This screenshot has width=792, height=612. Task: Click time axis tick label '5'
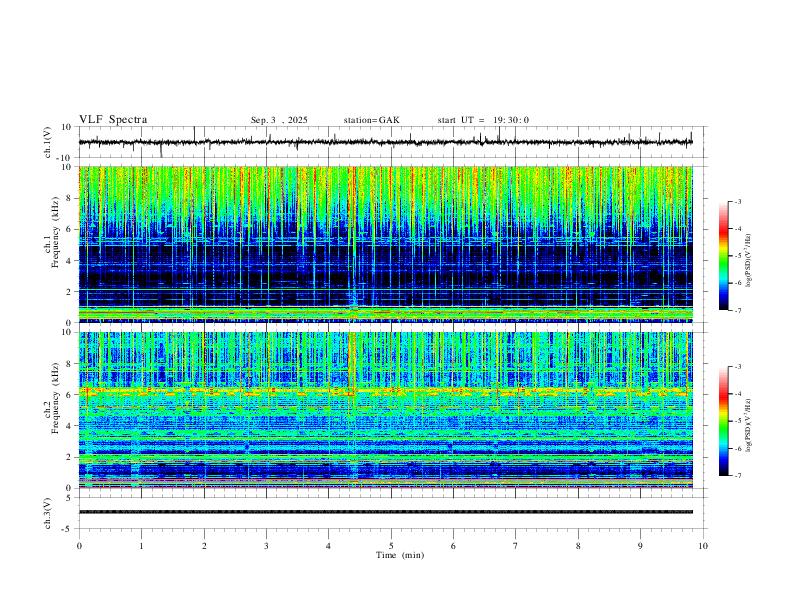391,546
